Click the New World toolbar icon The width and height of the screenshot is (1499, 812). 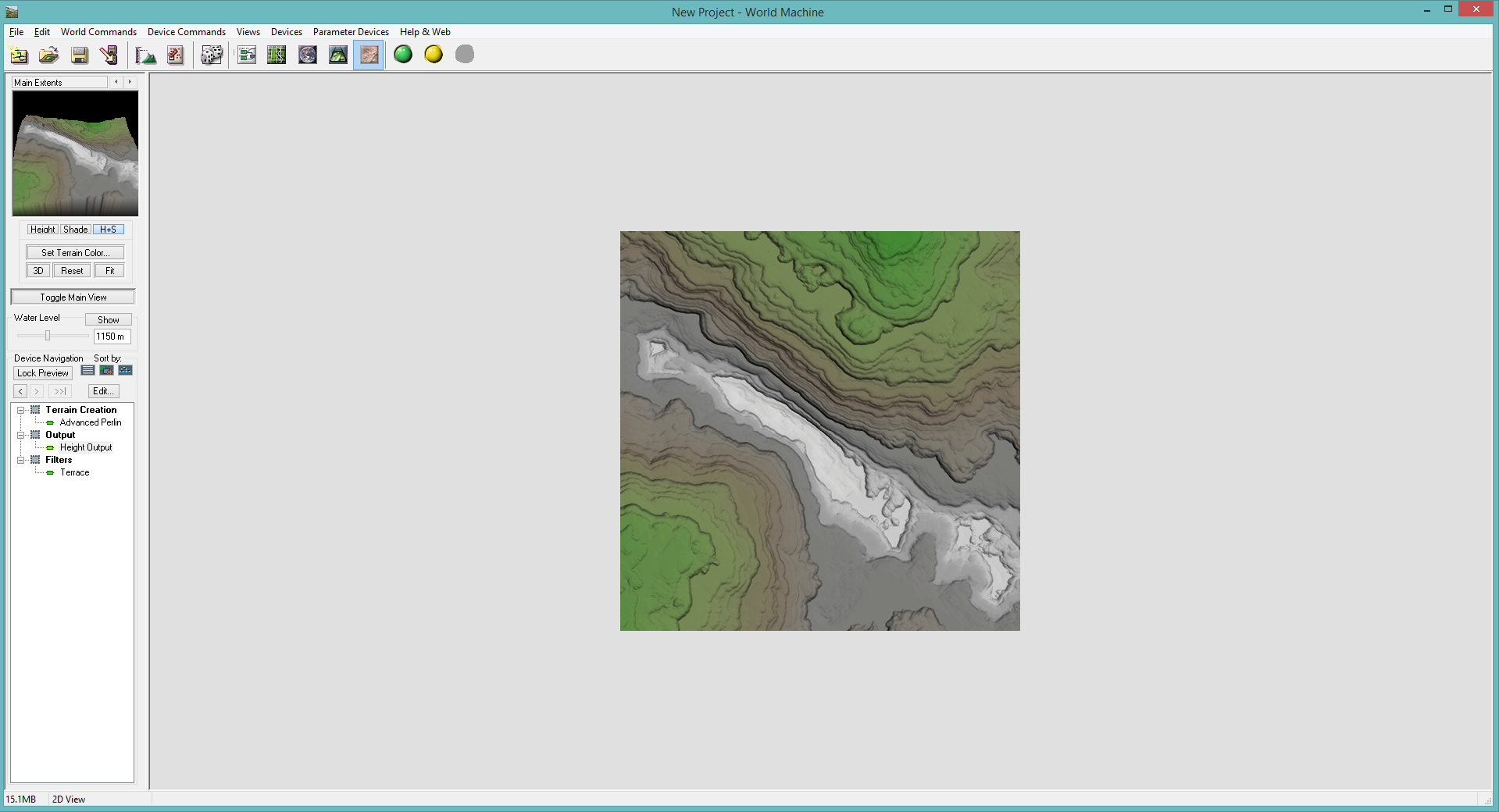click(x=19, y=55)
